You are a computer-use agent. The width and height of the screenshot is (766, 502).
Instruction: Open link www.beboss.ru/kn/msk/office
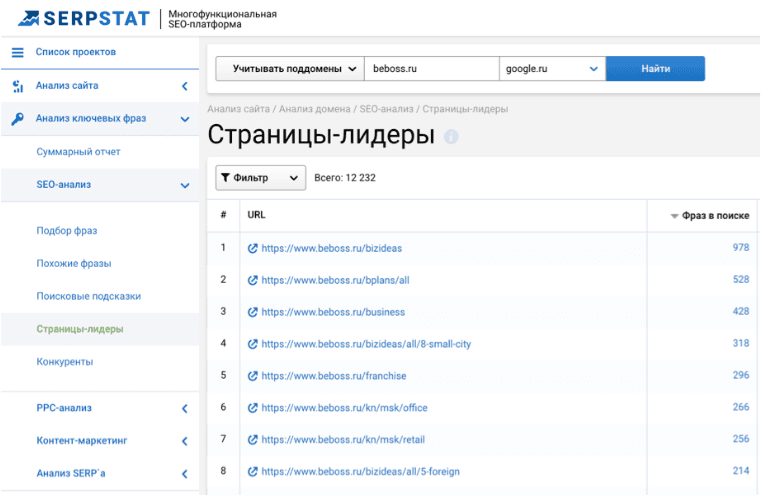(x=344, y=408)
